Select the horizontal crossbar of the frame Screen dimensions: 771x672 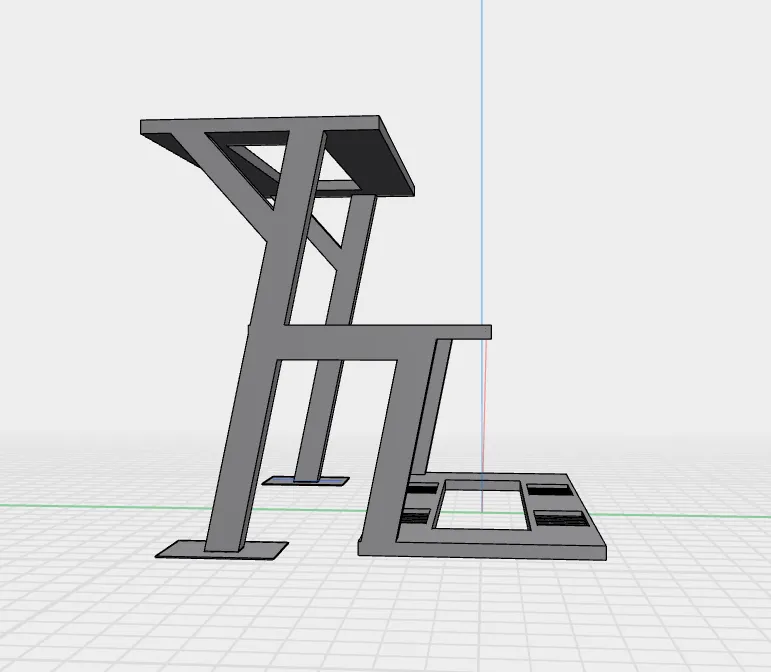369,342
